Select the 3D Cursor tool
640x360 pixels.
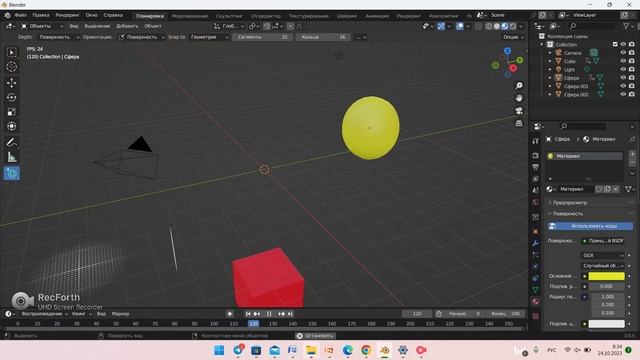point(11,67)
